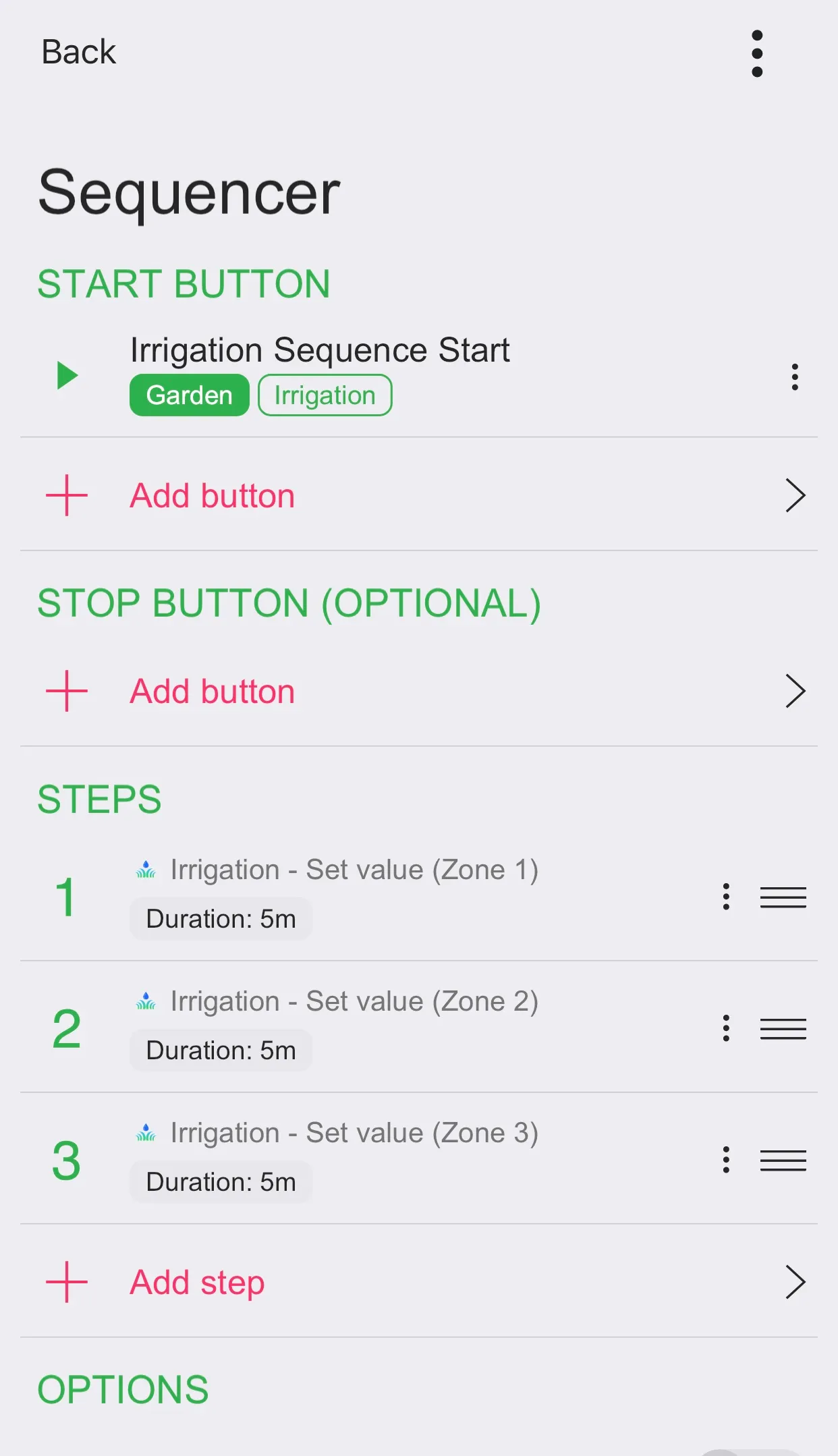The image size is (838, 1456).
Task: Open options for Irrigation Sequence Start button
Action: pos(795,376)
